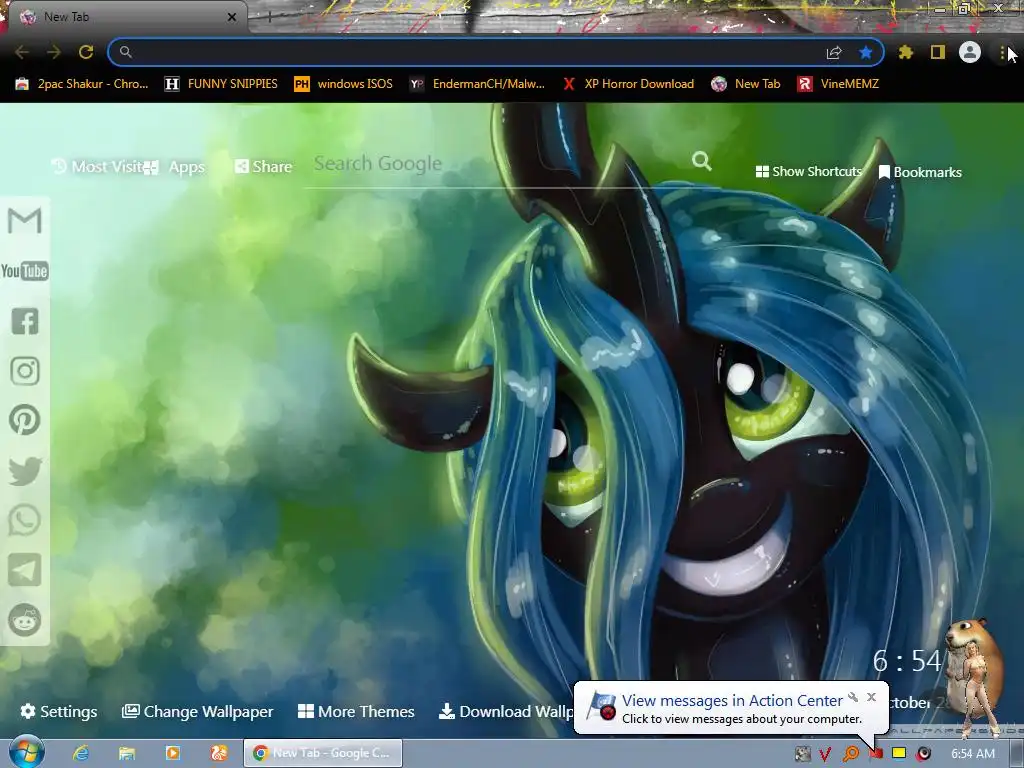
Task: Click the Action Center flag tray icon
Action: (x=876, y=754)
